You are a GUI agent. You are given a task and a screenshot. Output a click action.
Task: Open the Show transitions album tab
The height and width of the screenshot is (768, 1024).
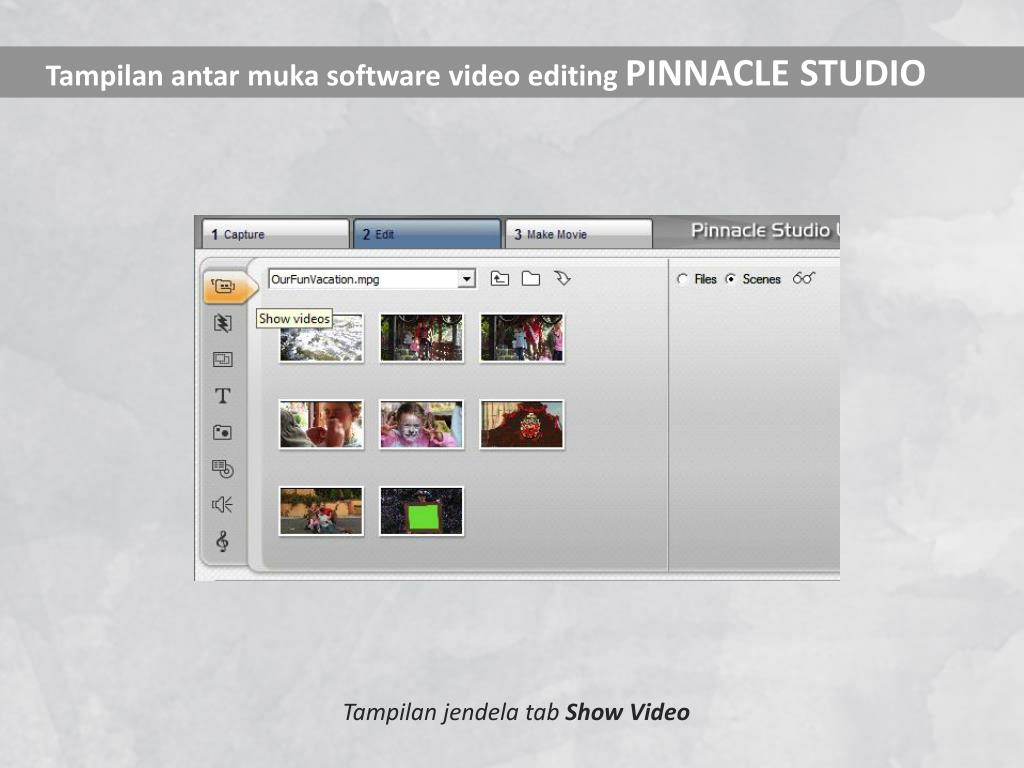coord(223,323)
